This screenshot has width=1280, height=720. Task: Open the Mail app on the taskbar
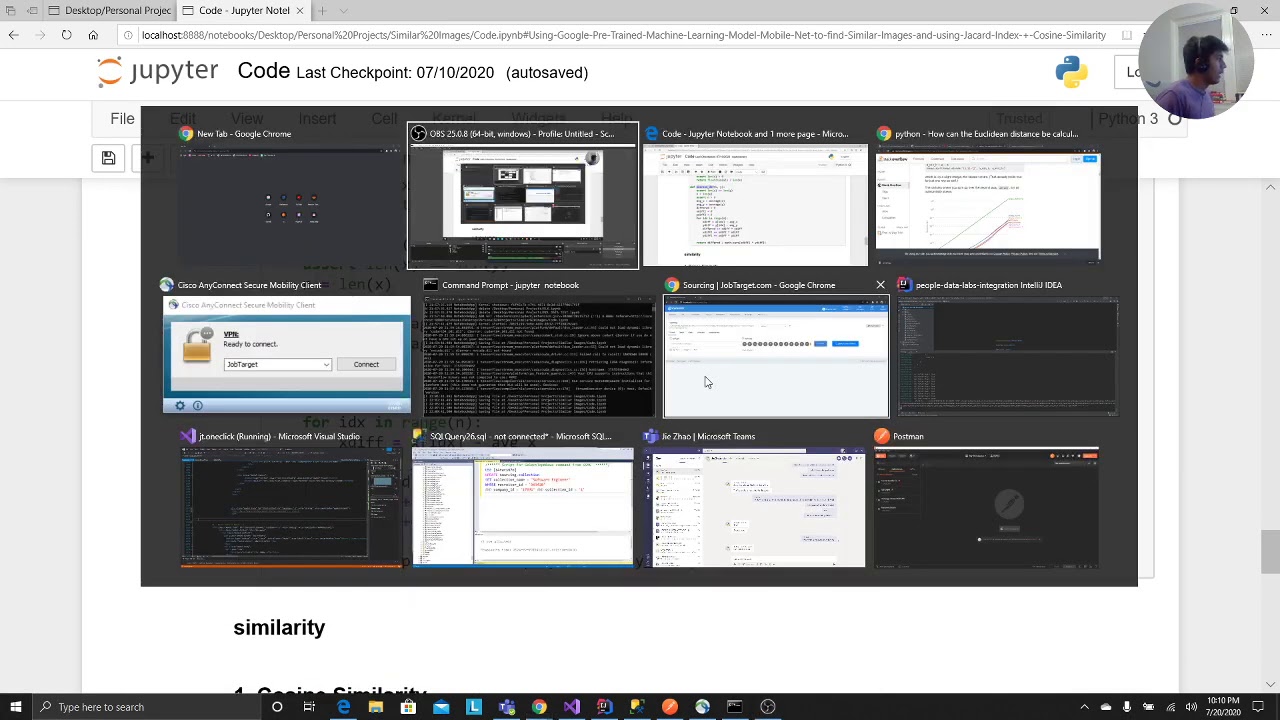(x=441, y=707)
